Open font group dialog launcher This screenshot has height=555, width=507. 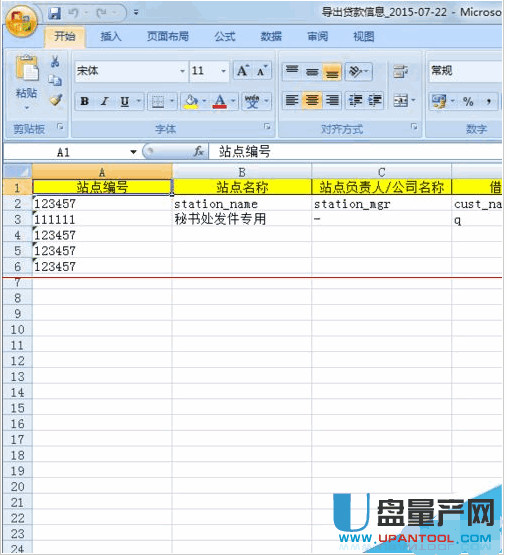point(267,126)
